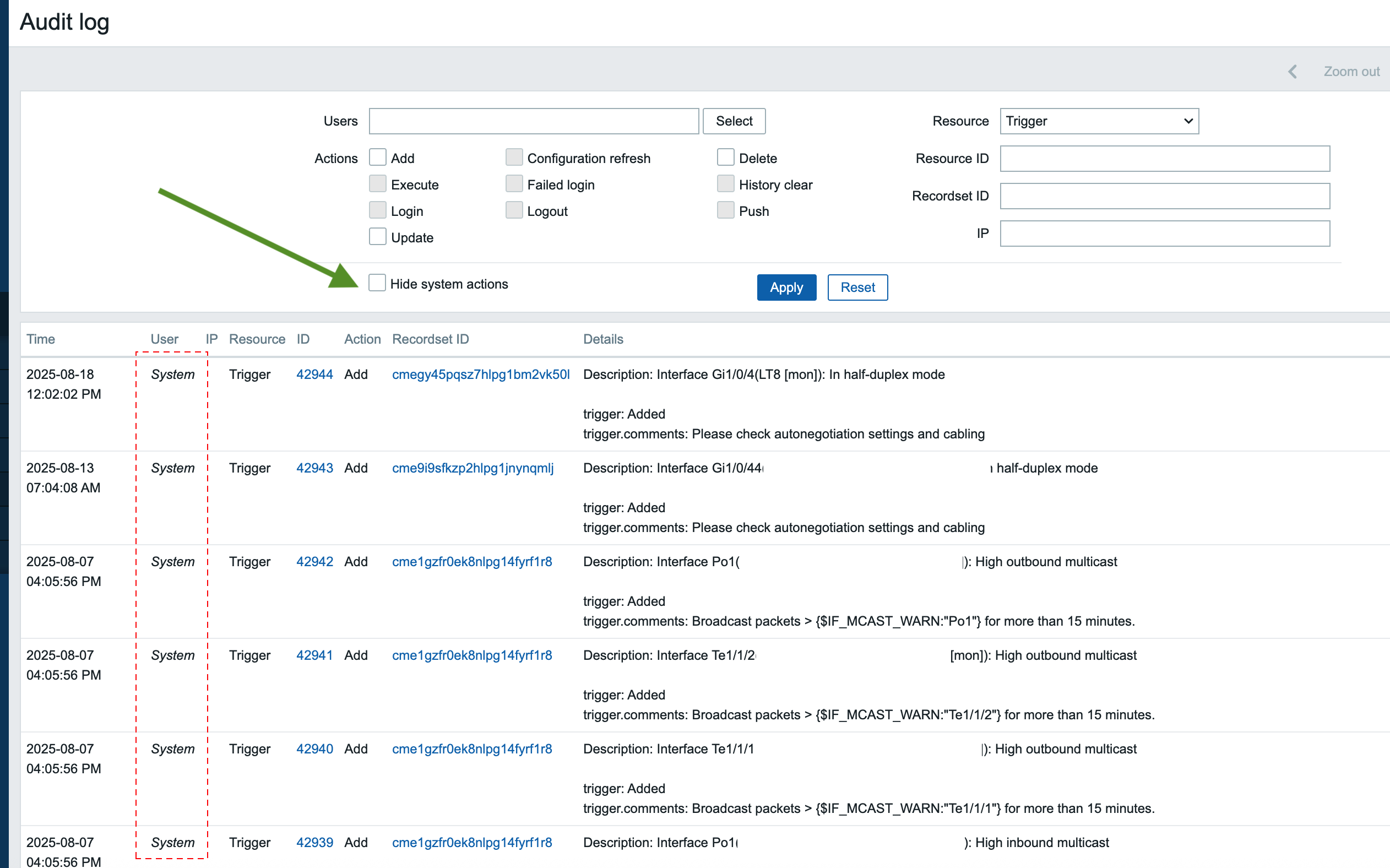The image size is (1390, 868).
Task: Enable the Add action checkbox
Action: 378,158
